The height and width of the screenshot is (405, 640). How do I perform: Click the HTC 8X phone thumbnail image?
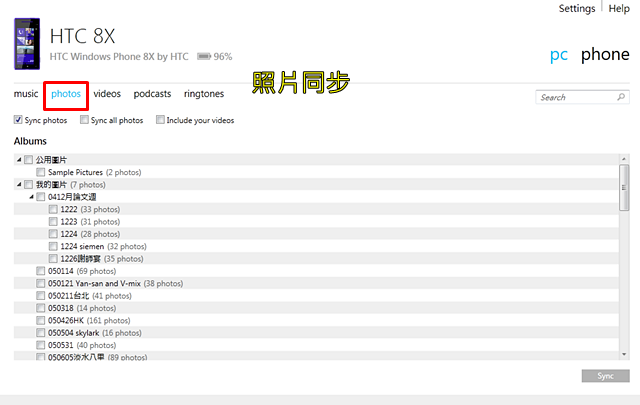tap(27, 44)
